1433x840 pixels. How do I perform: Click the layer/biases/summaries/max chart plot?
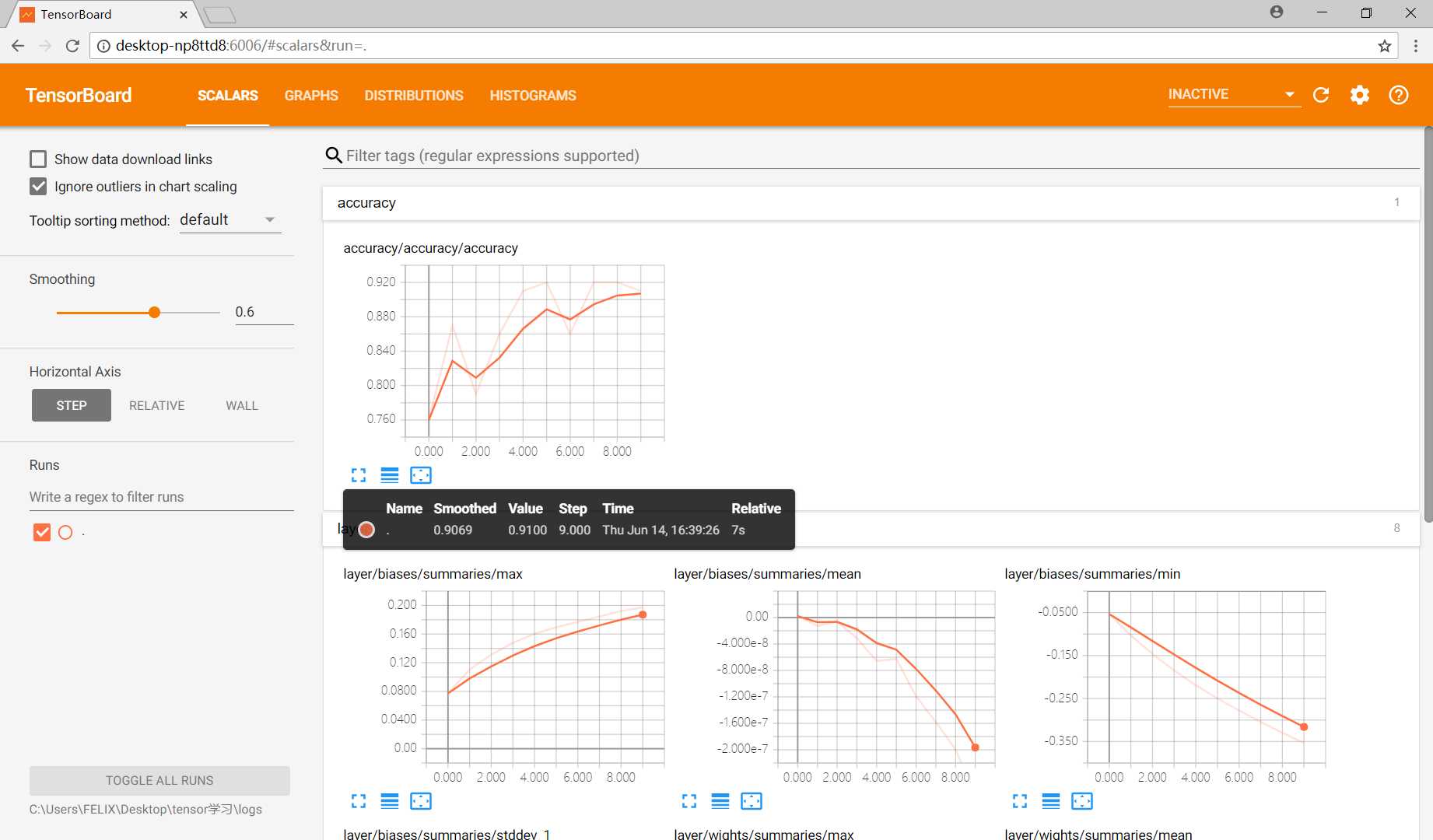[545, 678]
